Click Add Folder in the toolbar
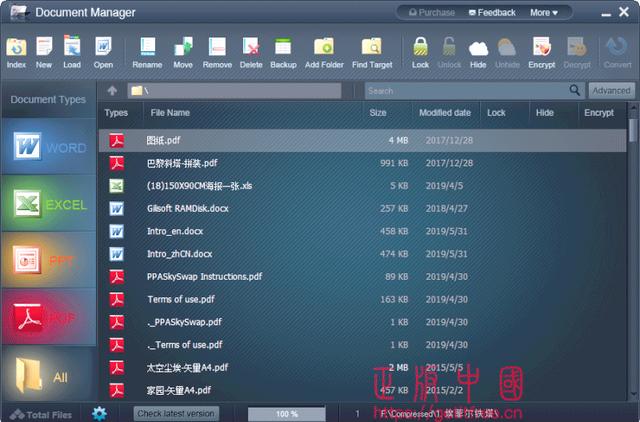The height and width of the screenshot is (422, 640). [324, 52]
